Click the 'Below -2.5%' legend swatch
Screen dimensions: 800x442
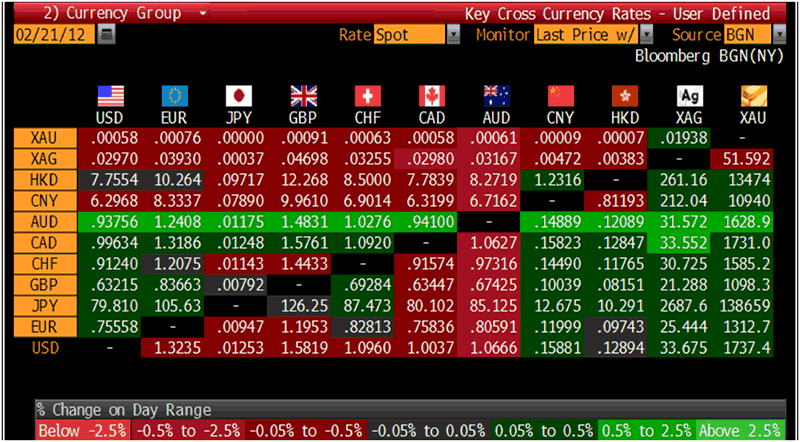point(84,430)
